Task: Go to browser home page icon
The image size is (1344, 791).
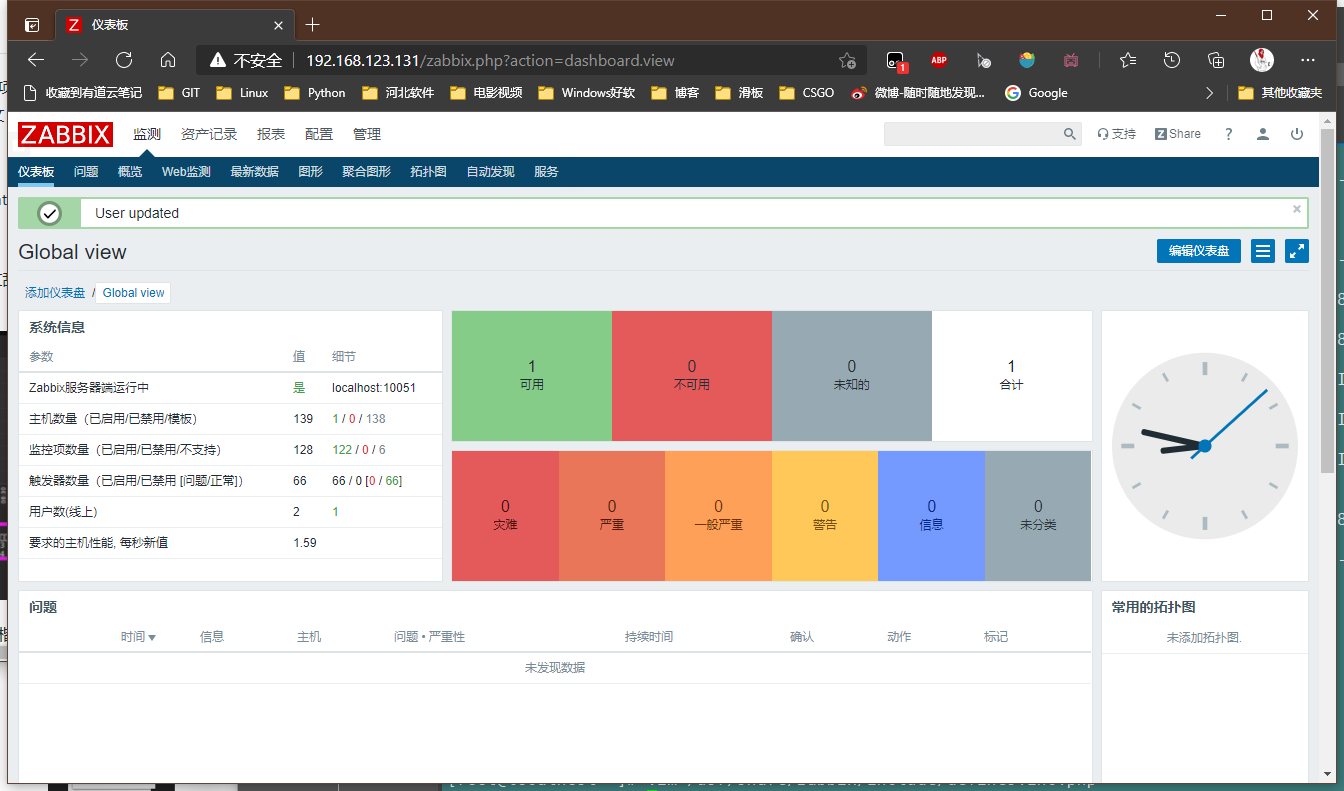Action: [x=168, y=60]
